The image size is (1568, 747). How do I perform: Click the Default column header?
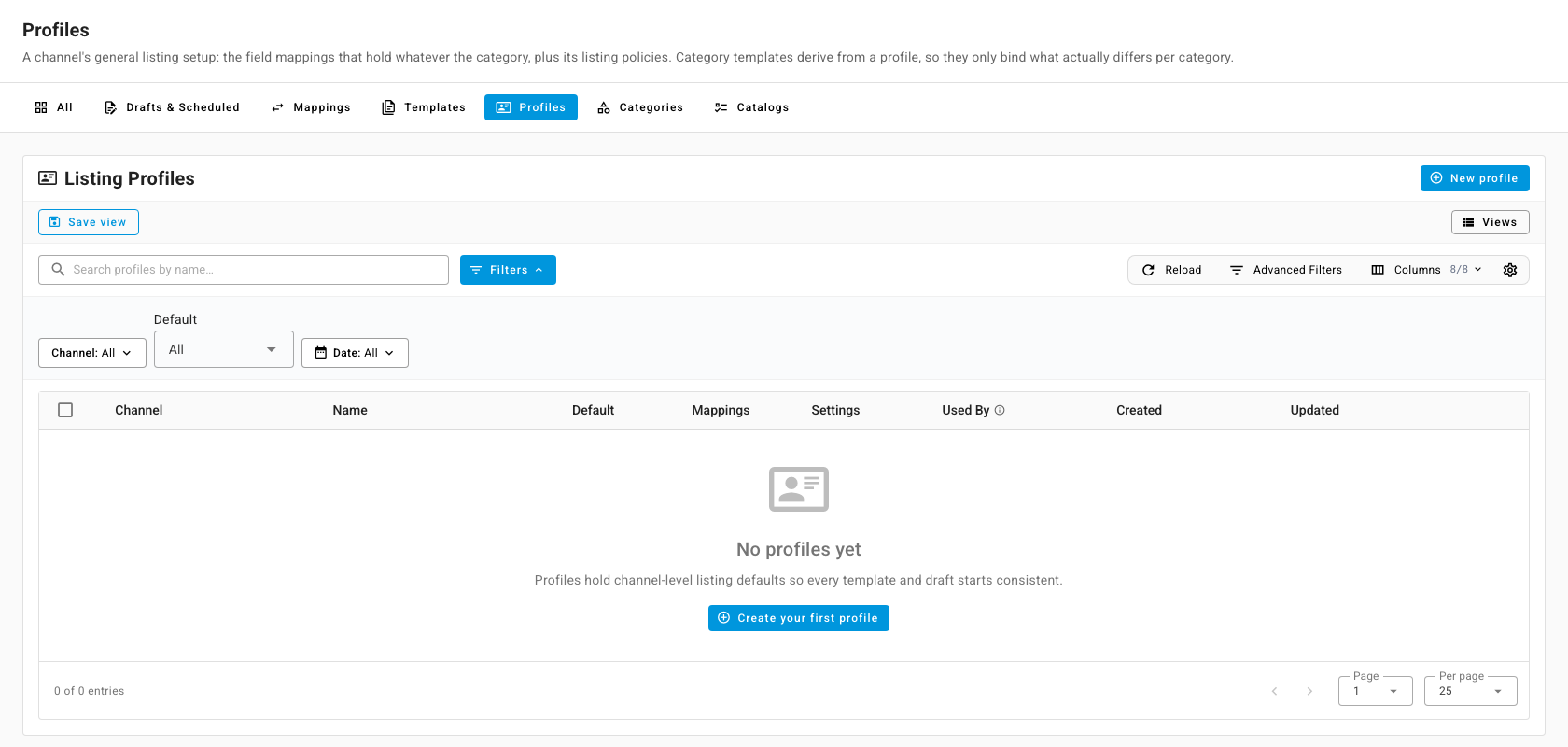pos(593,410)
